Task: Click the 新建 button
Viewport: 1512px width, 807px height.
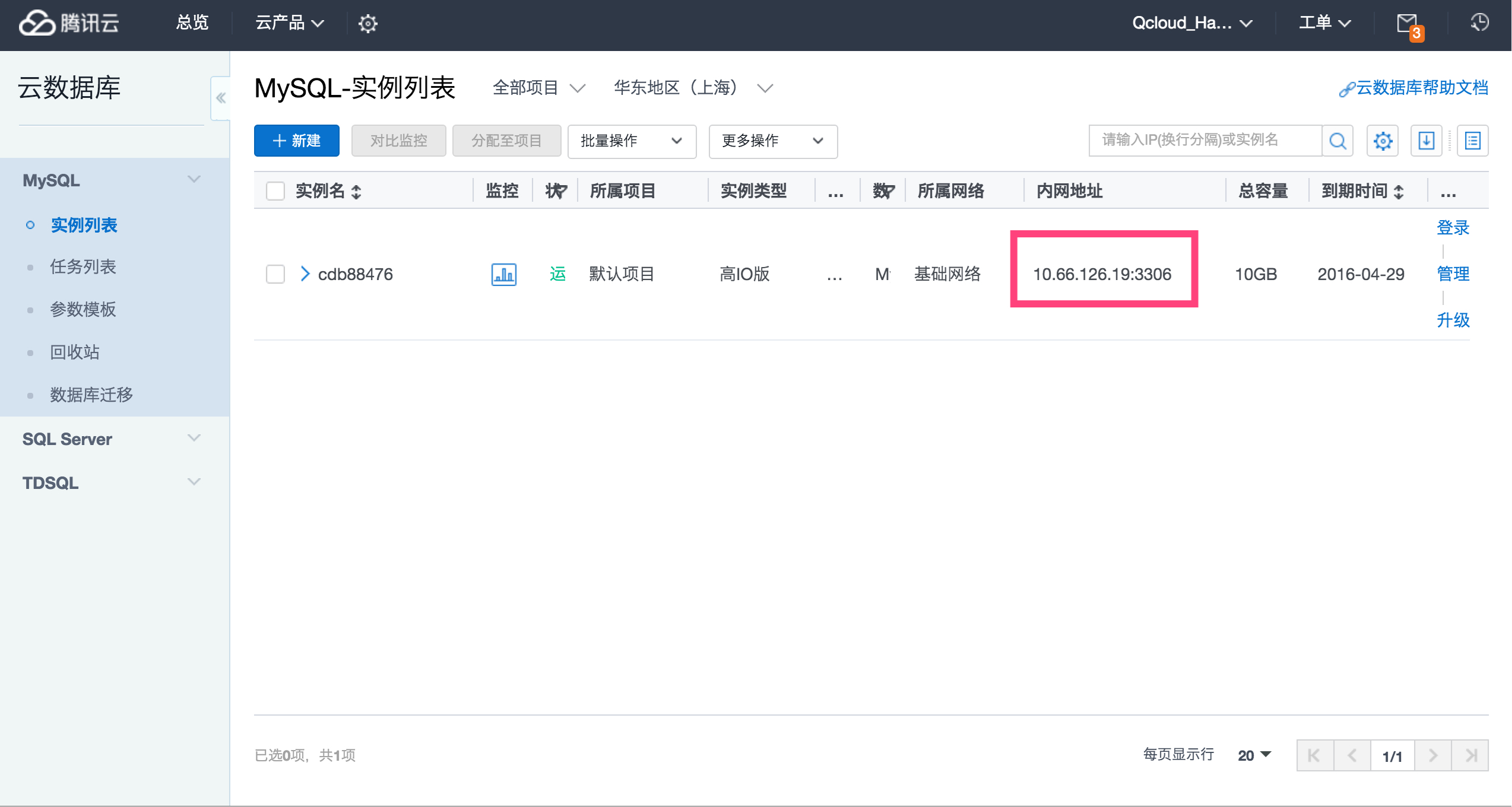Action: click(297, 141)
